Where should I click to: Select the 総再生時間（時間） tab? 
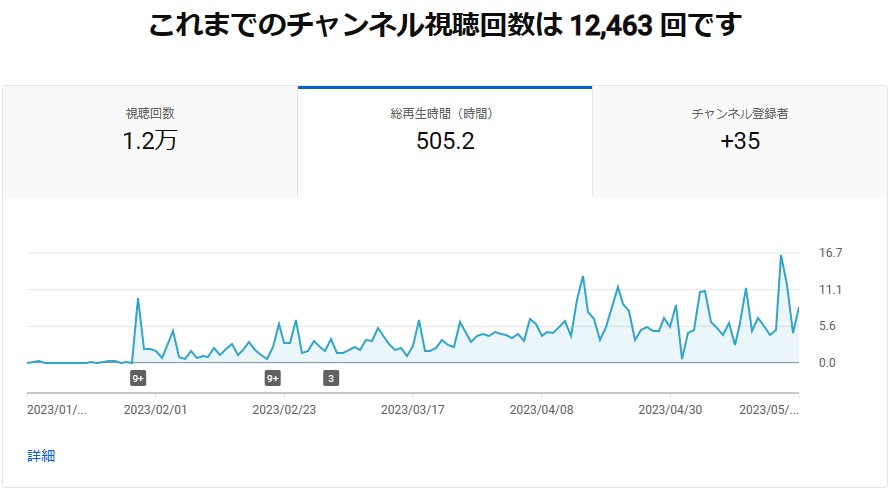[445, 141]
